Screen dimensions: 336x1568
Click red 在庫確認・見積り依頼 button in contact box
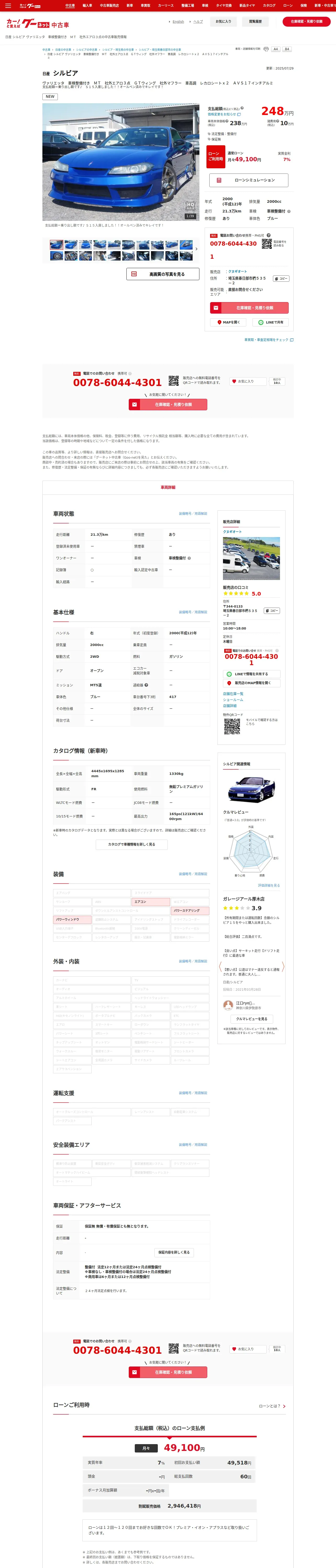click(249, 308)
